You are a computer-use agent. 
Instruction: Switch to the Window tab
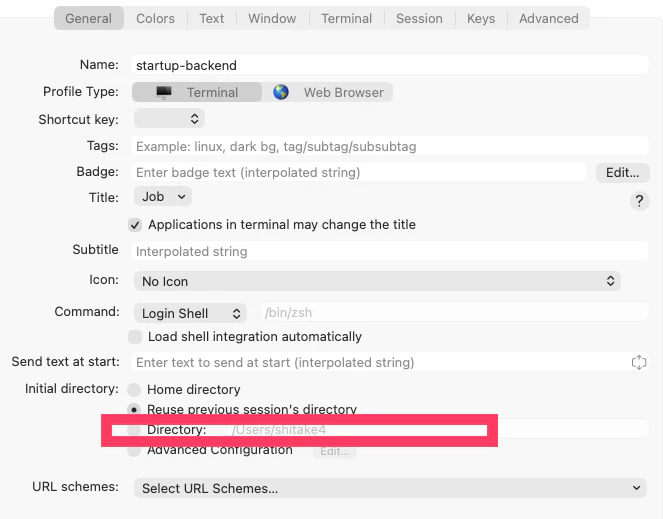click(x=272, y=18)
